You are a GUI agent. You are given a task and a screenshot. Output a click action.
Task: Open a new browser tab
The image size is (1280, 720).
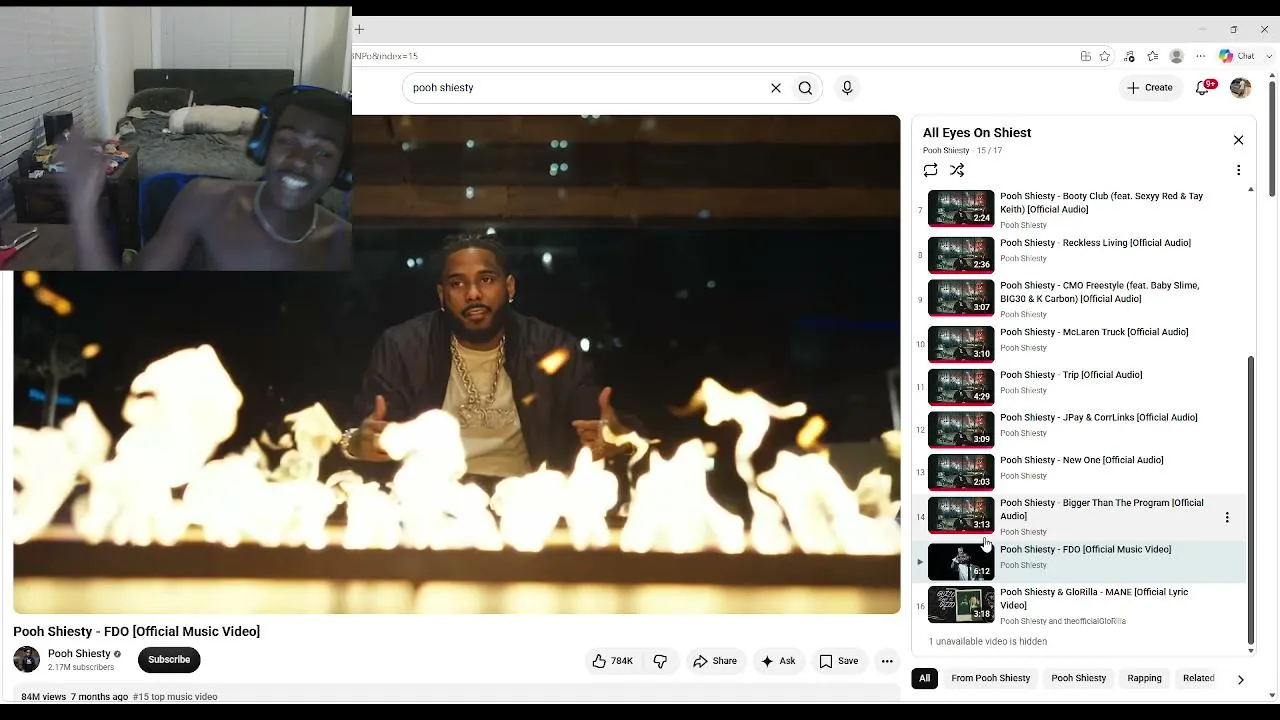tap(359, 30)
